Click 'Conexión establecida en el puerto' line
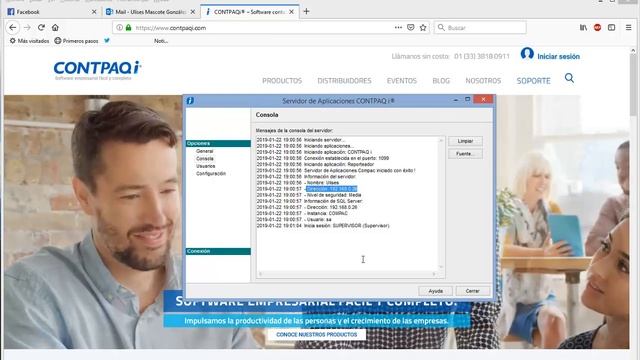640x360 pixels. pyautogui.click(x=323, y=158)
